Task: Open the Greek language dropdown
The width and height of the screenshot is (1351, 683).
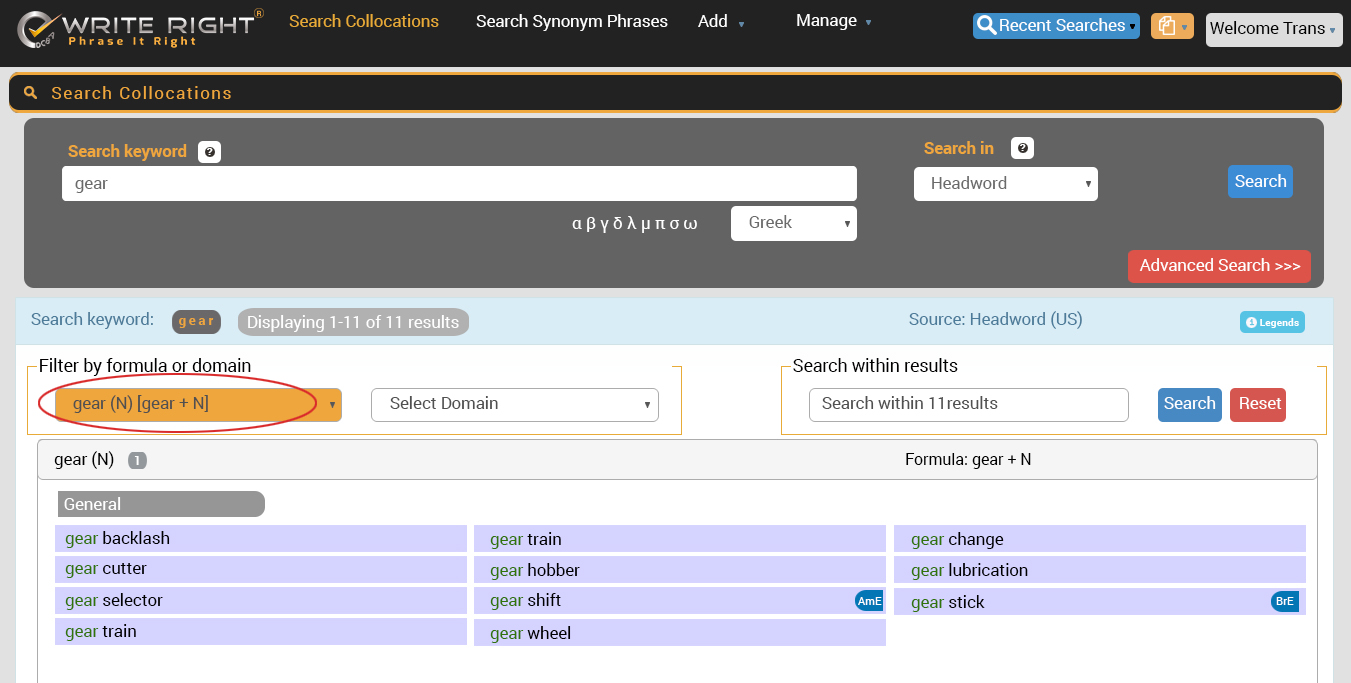Action: click(x=793, y=223)
